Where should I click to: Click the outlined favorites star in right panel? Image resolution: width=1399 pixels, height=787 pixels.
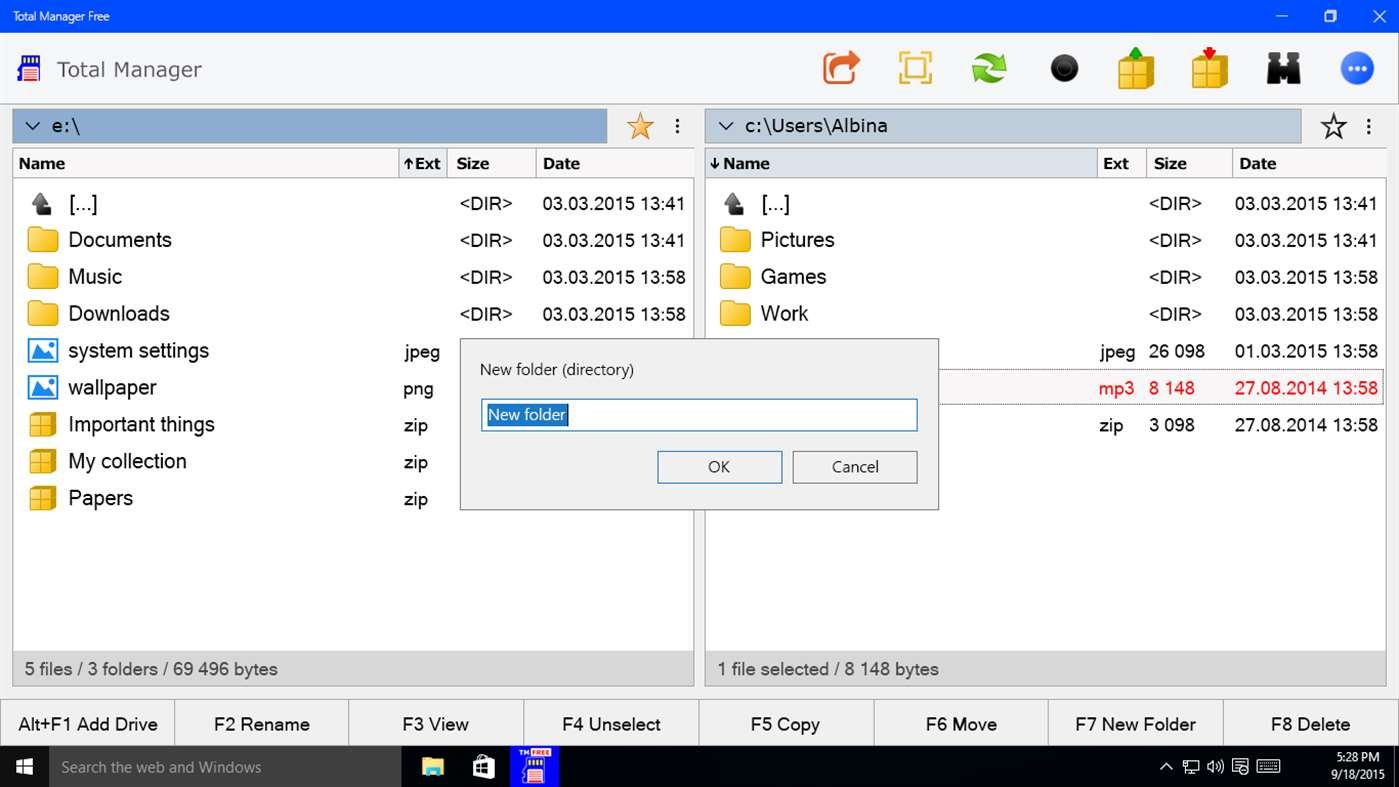tap(1333, 126)
